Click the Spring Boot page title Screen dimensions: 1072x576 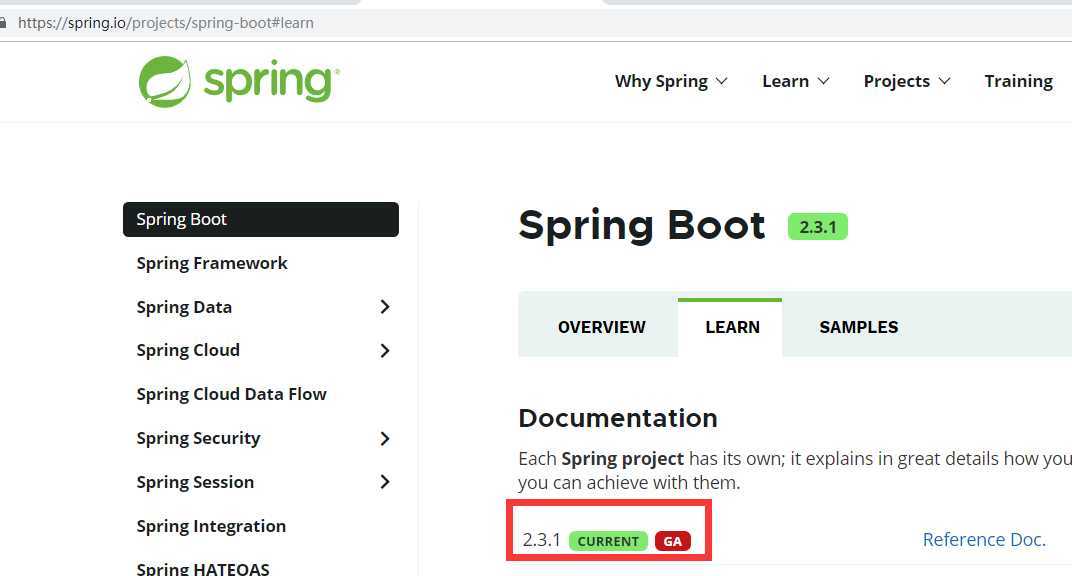641,225
